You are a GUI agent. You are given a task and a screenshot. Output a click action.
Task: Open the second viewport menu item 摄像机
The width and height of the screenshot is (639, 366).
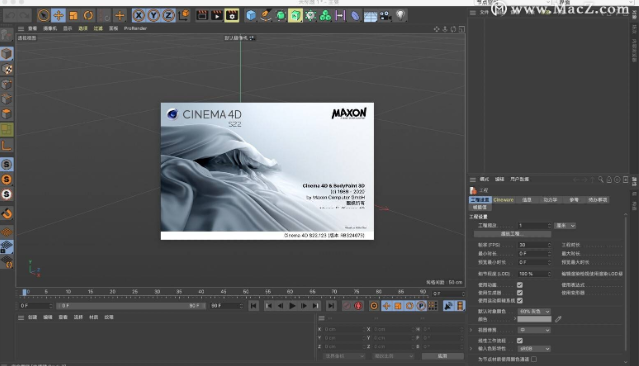tap(50, 29)
